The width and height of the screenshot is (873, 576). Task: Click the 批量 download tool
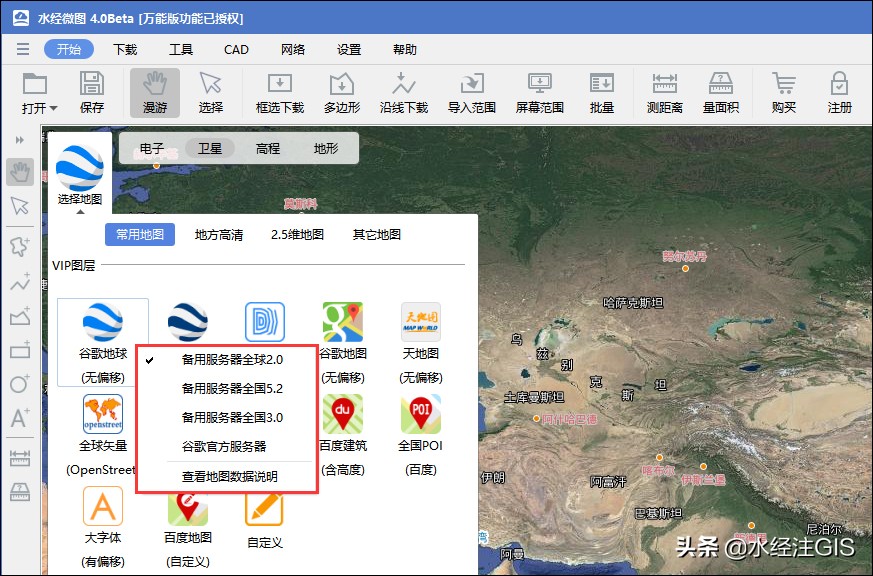(601, 92)
